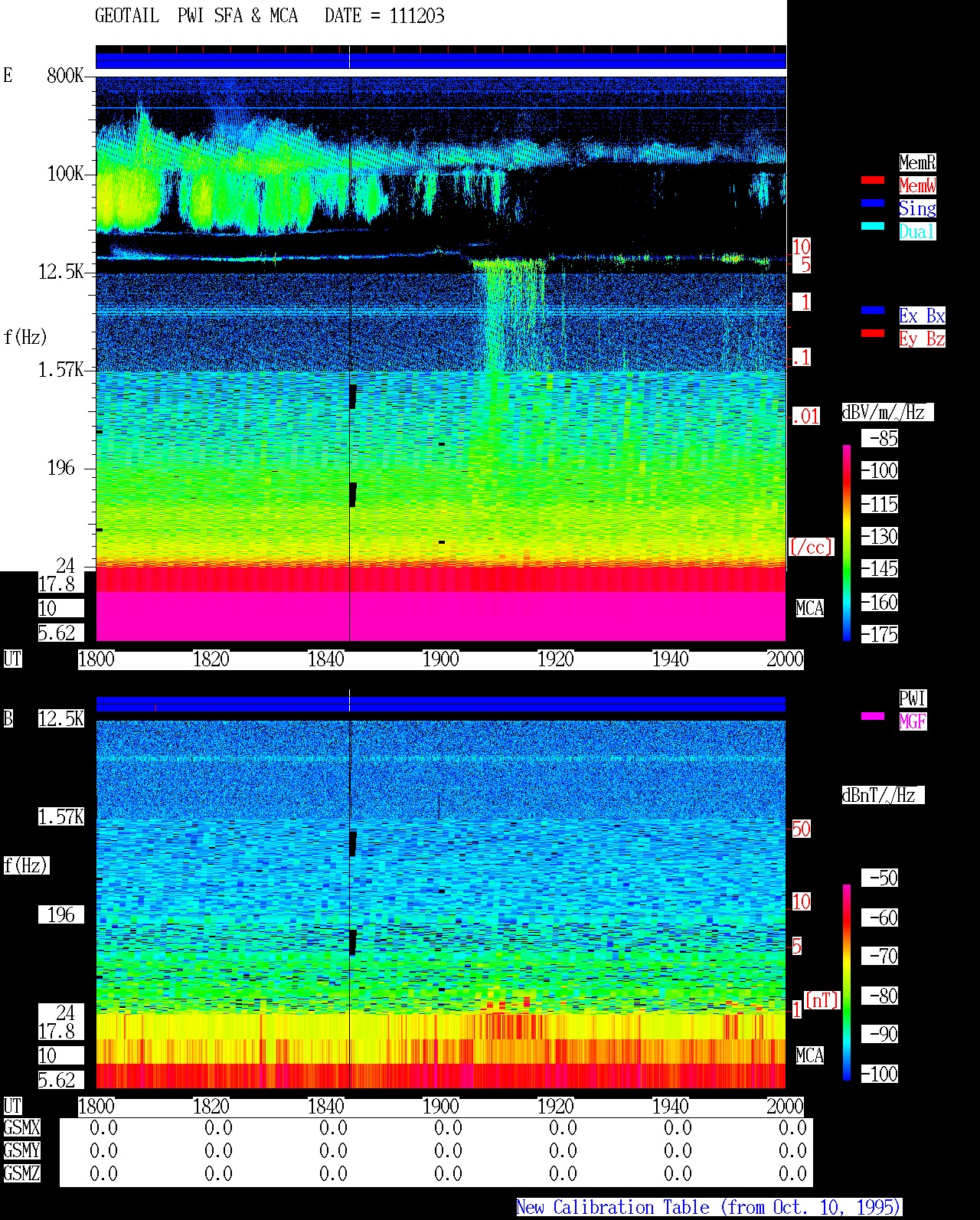Click the cyan Dual legend swatch
The width and height of the screenshot is (980, 1220).
click(872, 227)
